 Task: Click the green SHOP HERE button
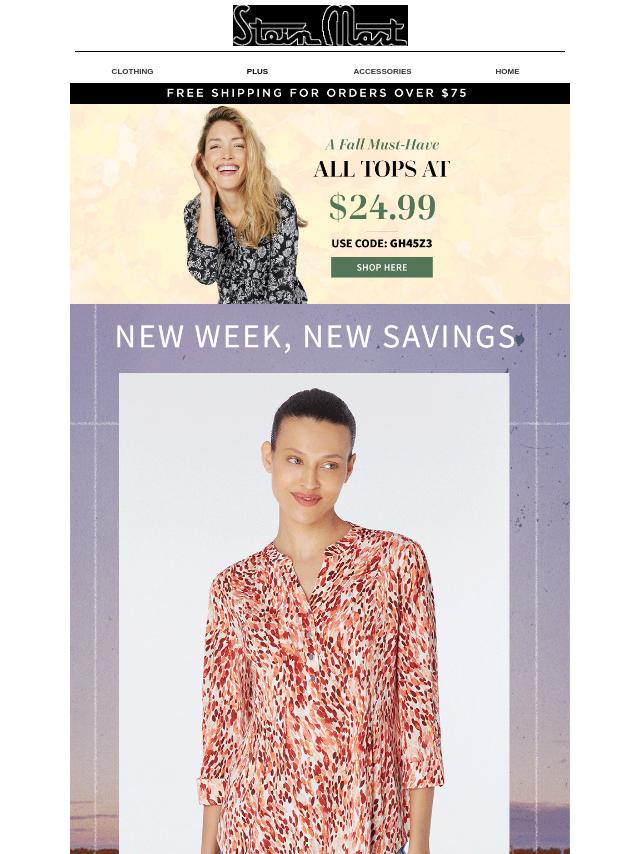tap(382, 267)
